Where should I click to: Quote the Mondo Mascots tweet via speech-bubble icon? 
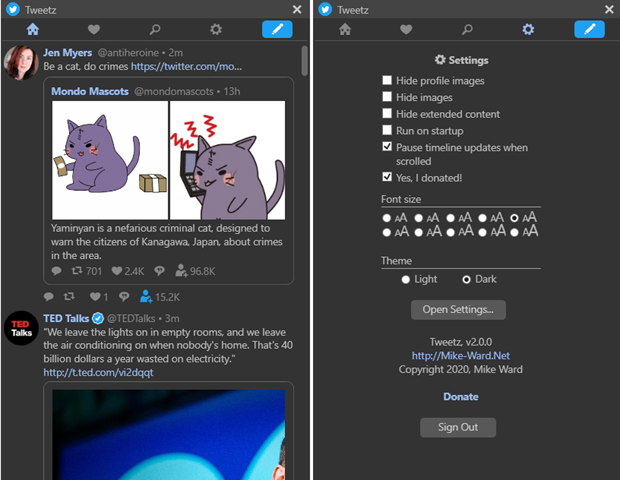click(159, 271)
